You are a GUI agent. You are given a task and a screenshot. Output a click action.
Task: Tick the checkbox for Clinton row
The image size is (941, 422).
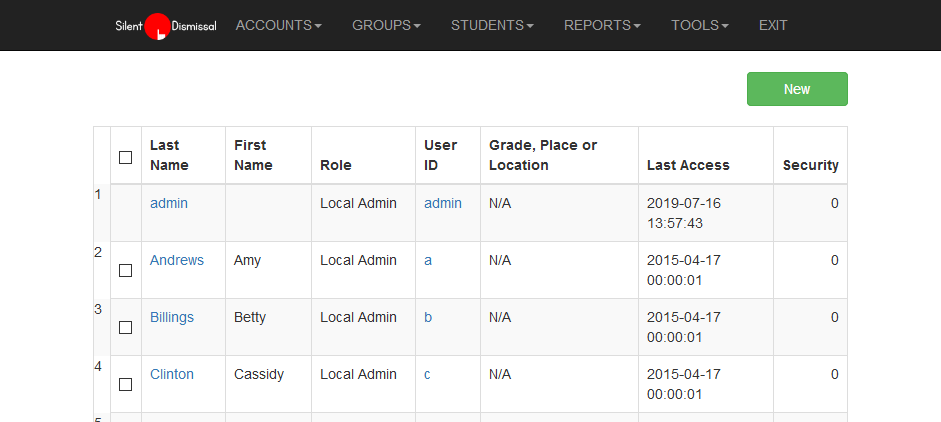click(x=125, y=384)
